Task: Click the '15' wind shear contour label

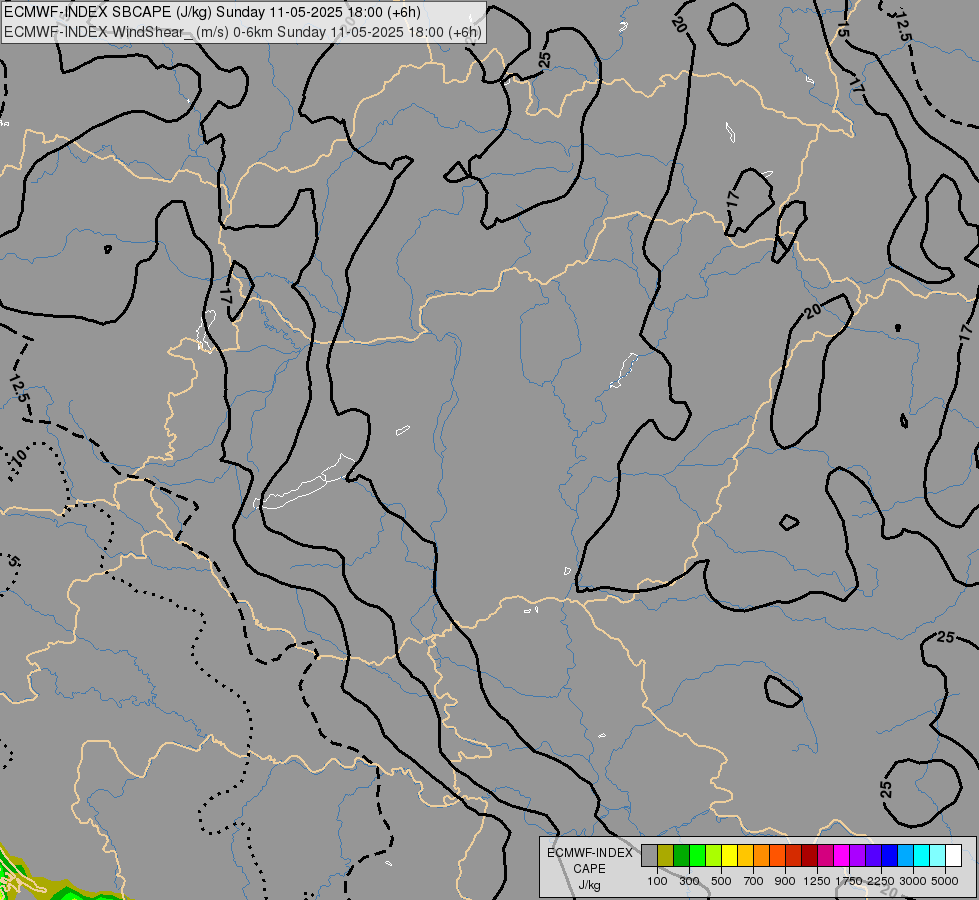Action: (x=842, y=29)
